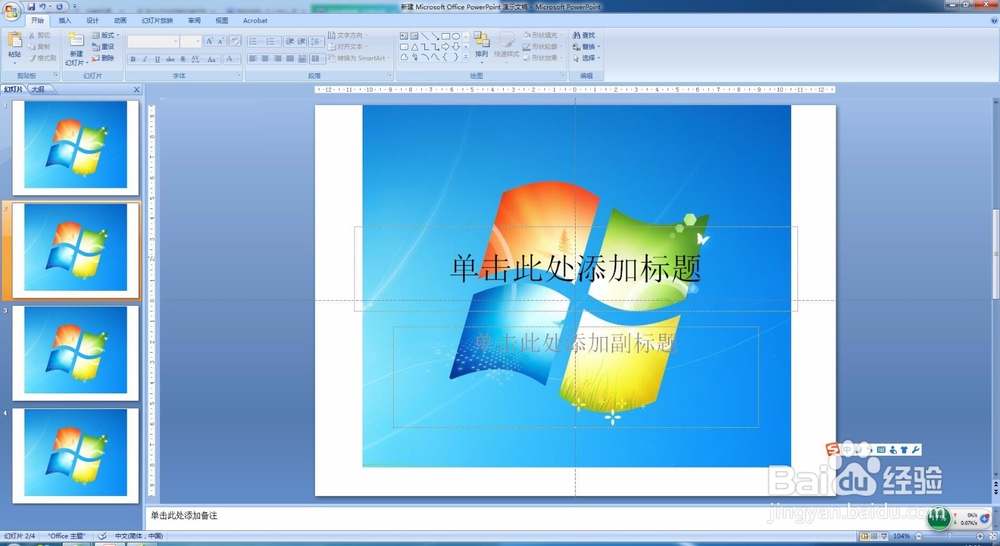Open the 排列 arrange menu
Viewport: 1000px width, 546px height.
point(482,46)
